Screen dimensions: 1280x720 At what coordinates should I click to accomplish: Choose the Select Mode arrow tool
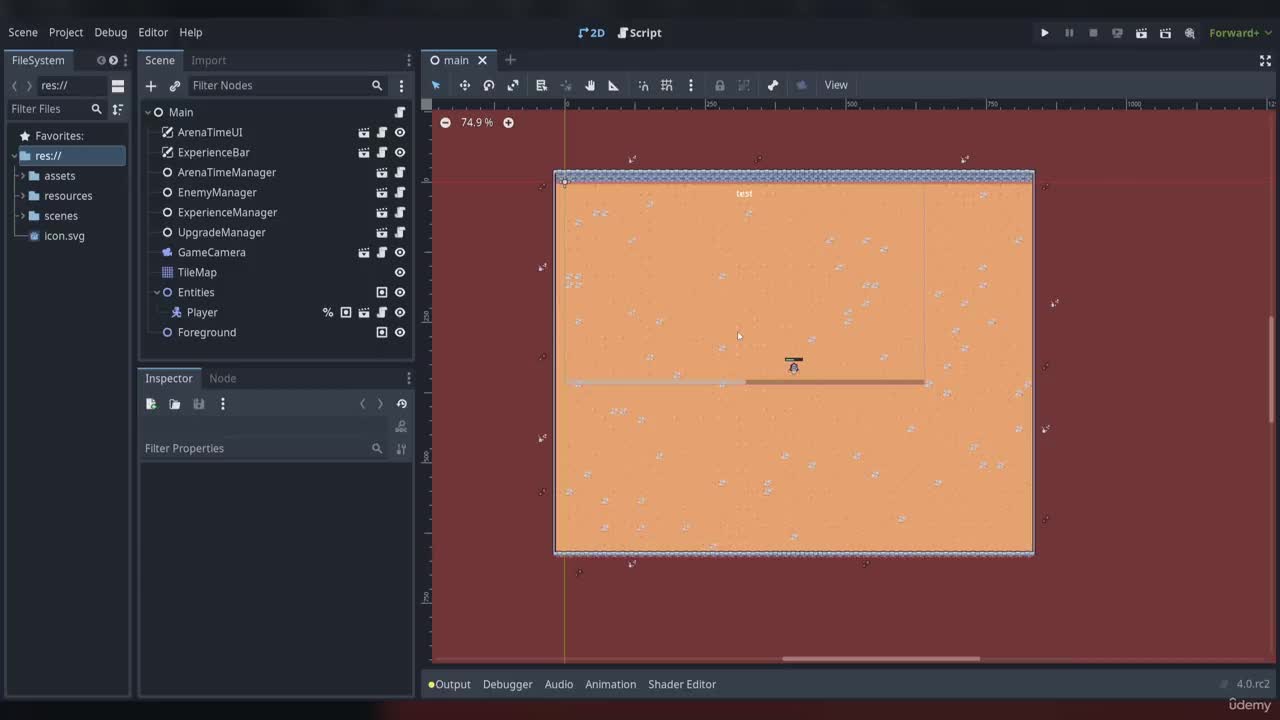pyautogui.click(x=436, y=85)
